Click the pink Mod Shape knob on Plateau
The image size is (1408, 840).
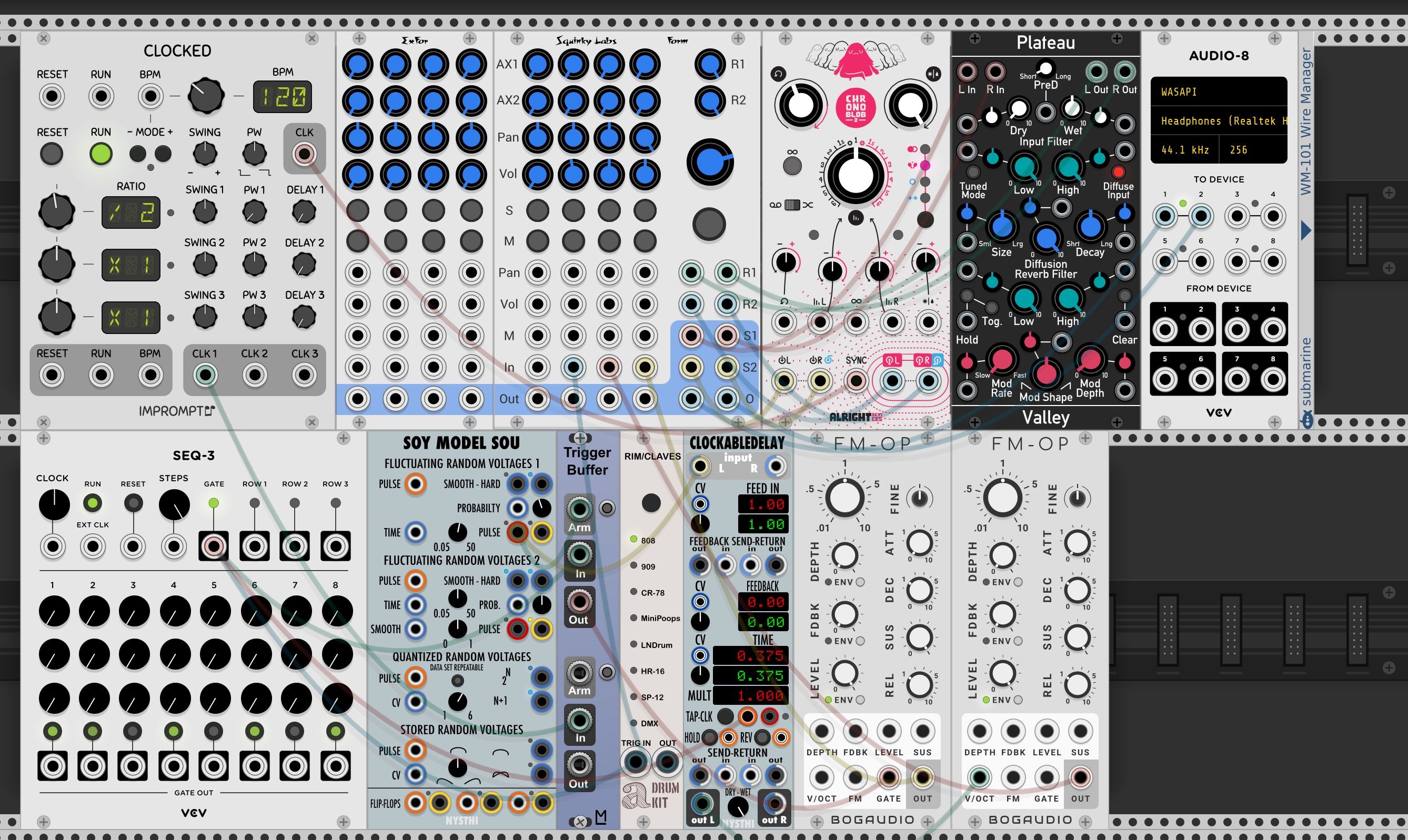point(1045,373)
